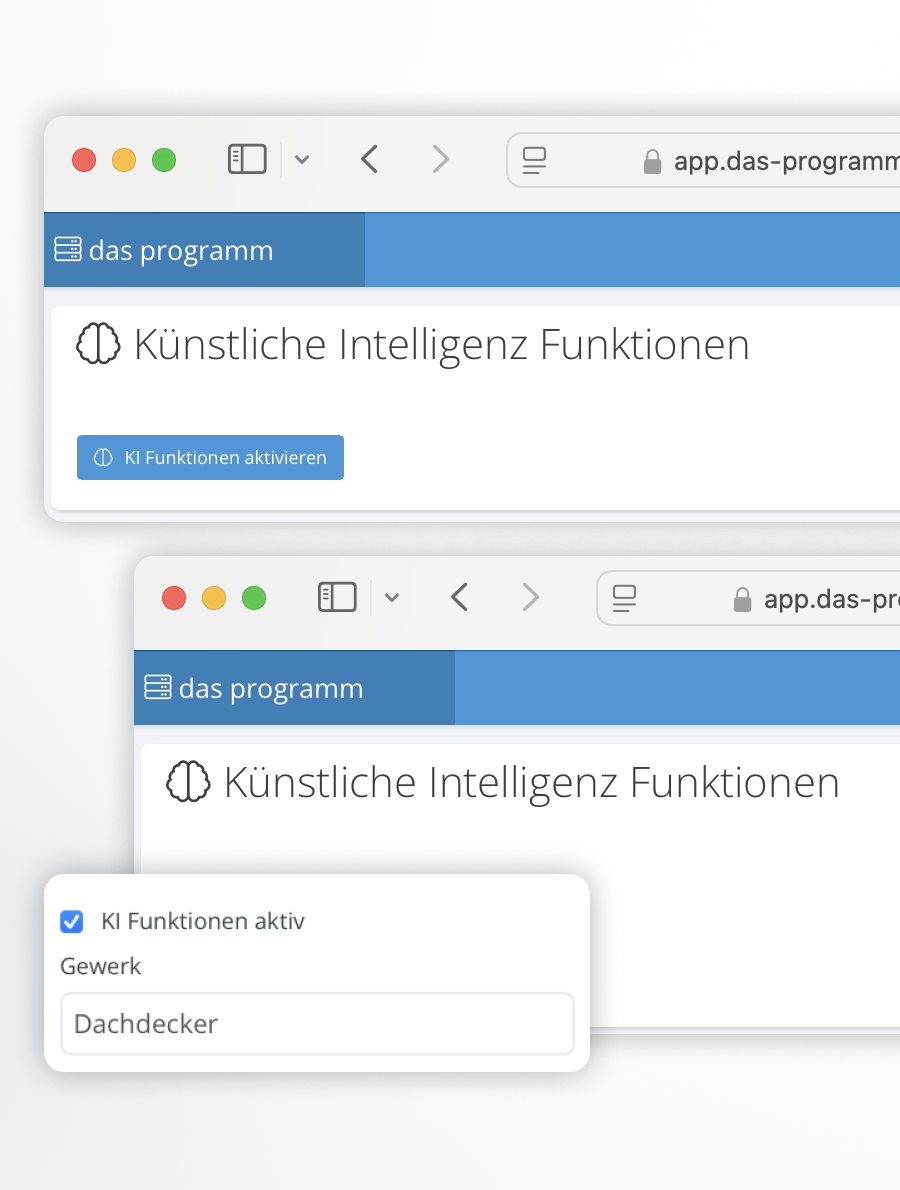
Task: Click reader view icon in lower address bar
Action: tap(624, 598)
